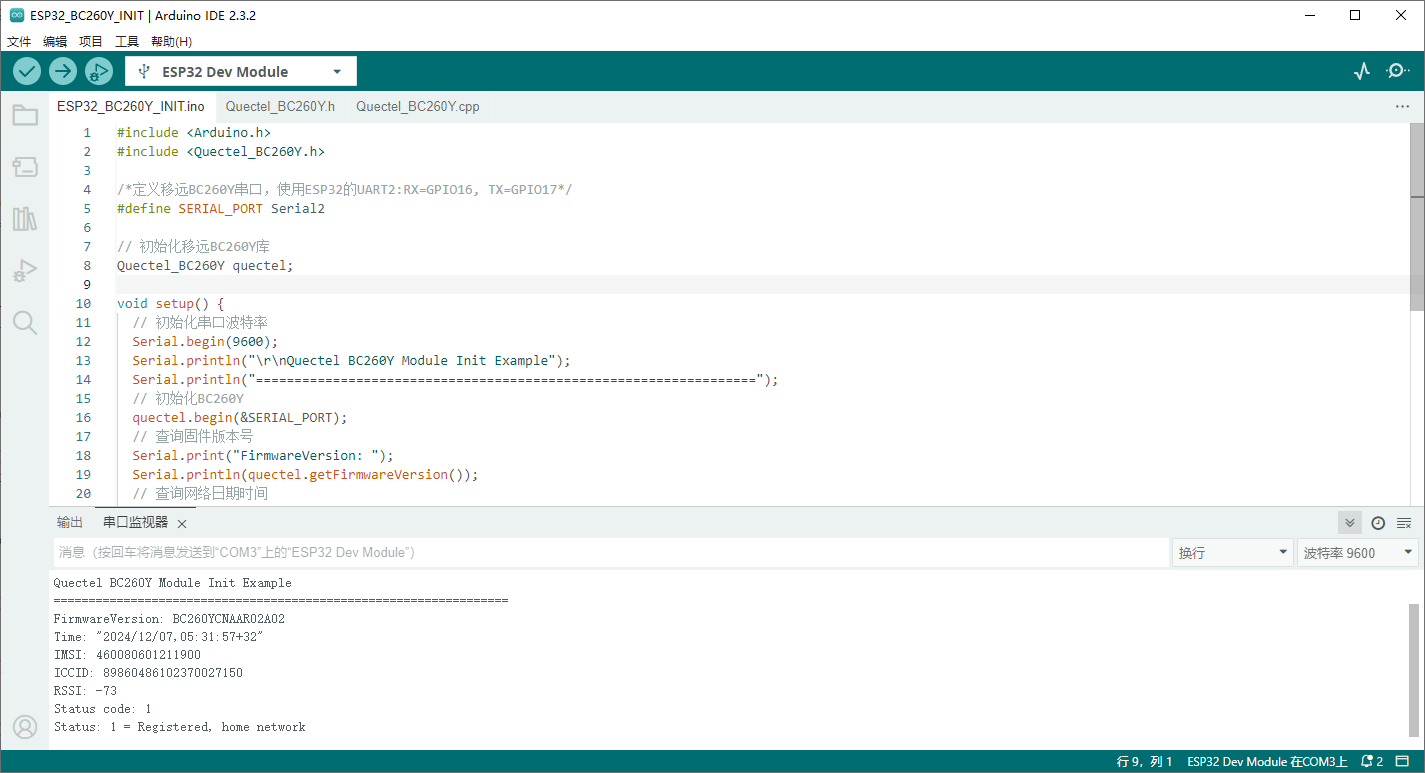Click the Time output line in monitor
This screenshot has height=773, width=1425.
click(159, 637)
